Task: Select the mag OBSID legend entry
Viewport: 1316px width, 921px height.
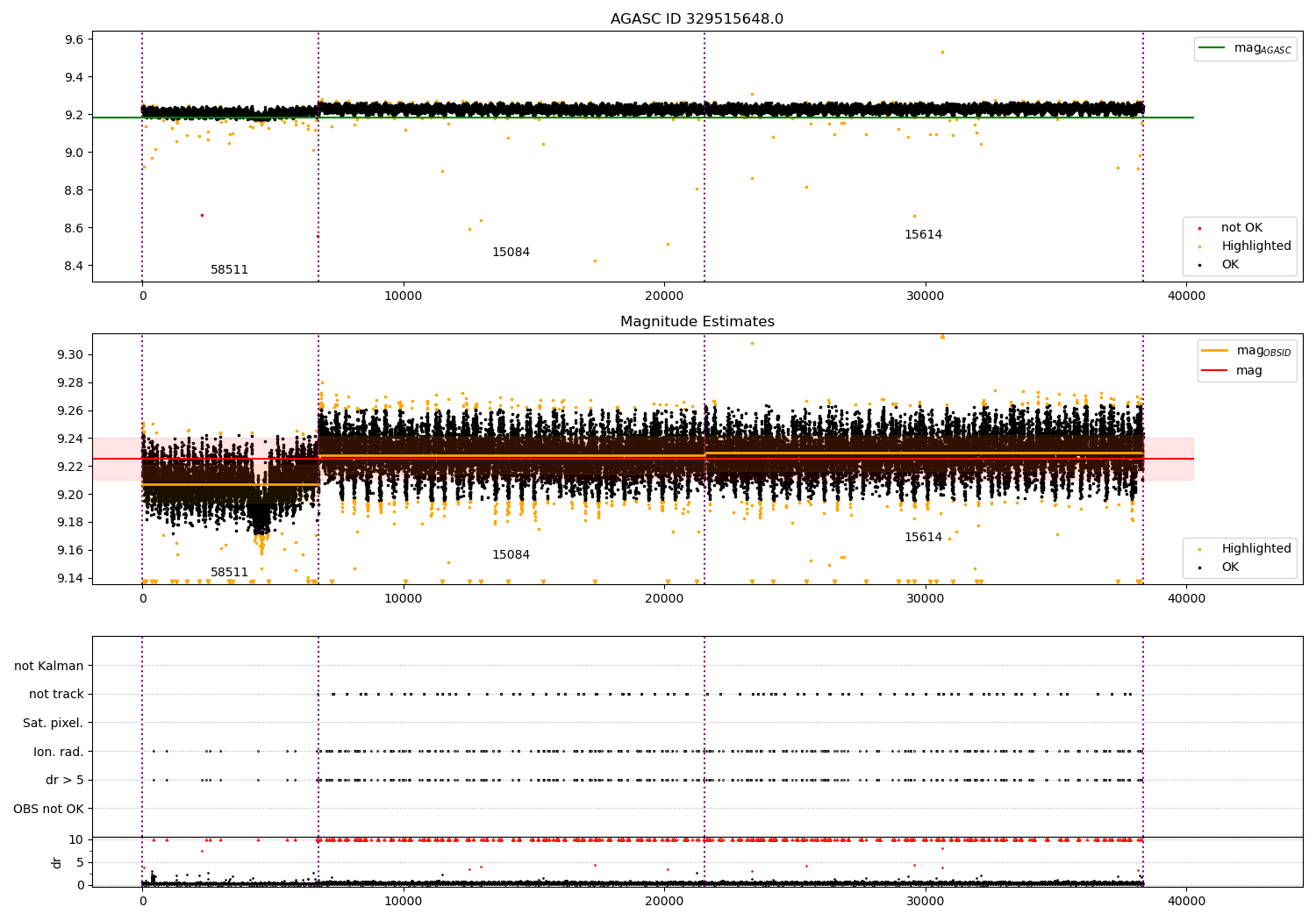Action: point(1246,351)
